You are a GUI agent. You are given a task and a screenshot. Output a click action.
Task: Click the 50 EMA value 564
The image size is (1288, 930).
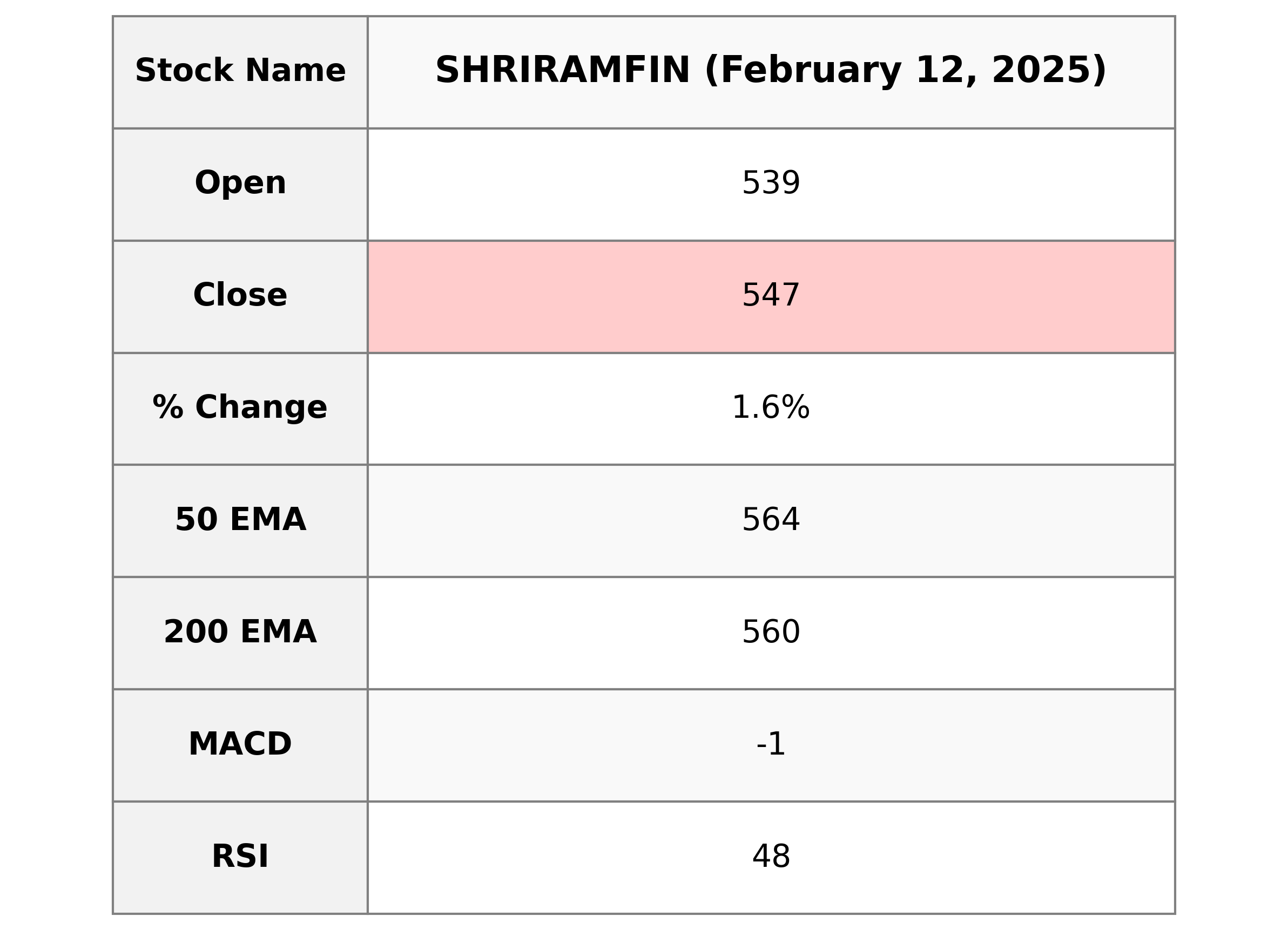[x=771, y=520]
